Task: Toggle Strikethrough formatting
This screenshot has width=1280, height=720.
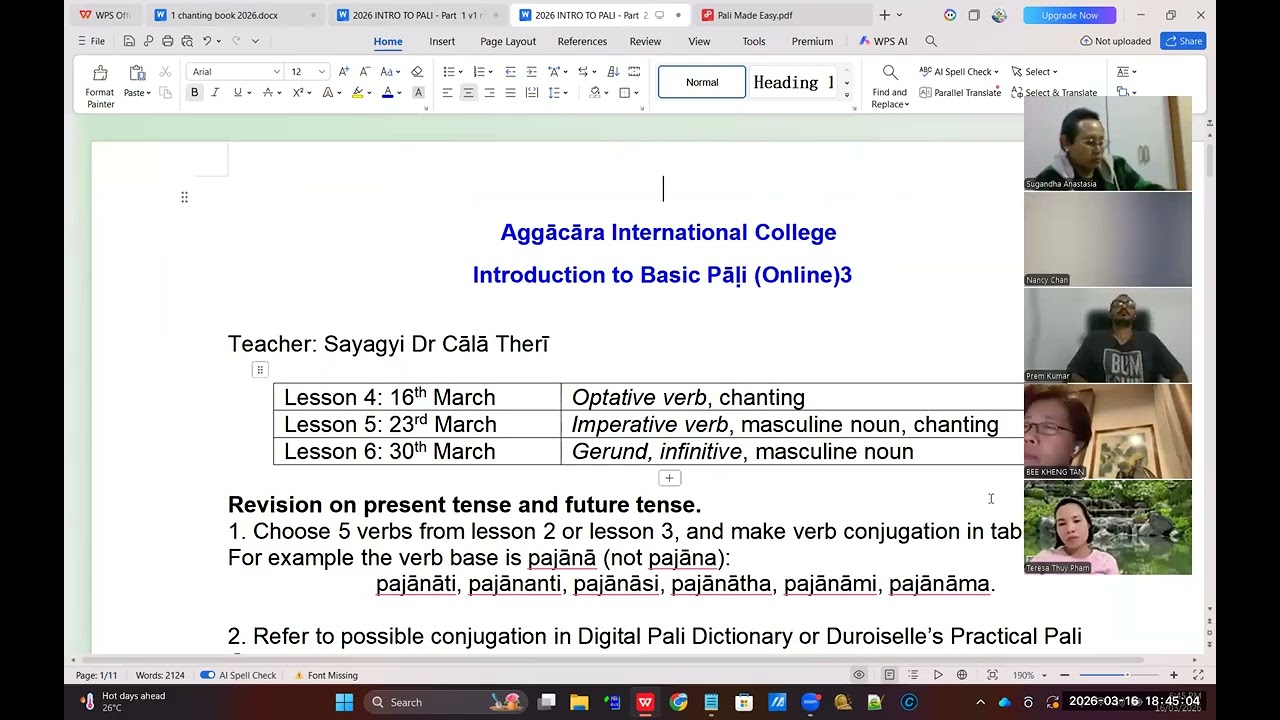Action: pyautogui.click(x=267, y=93)
